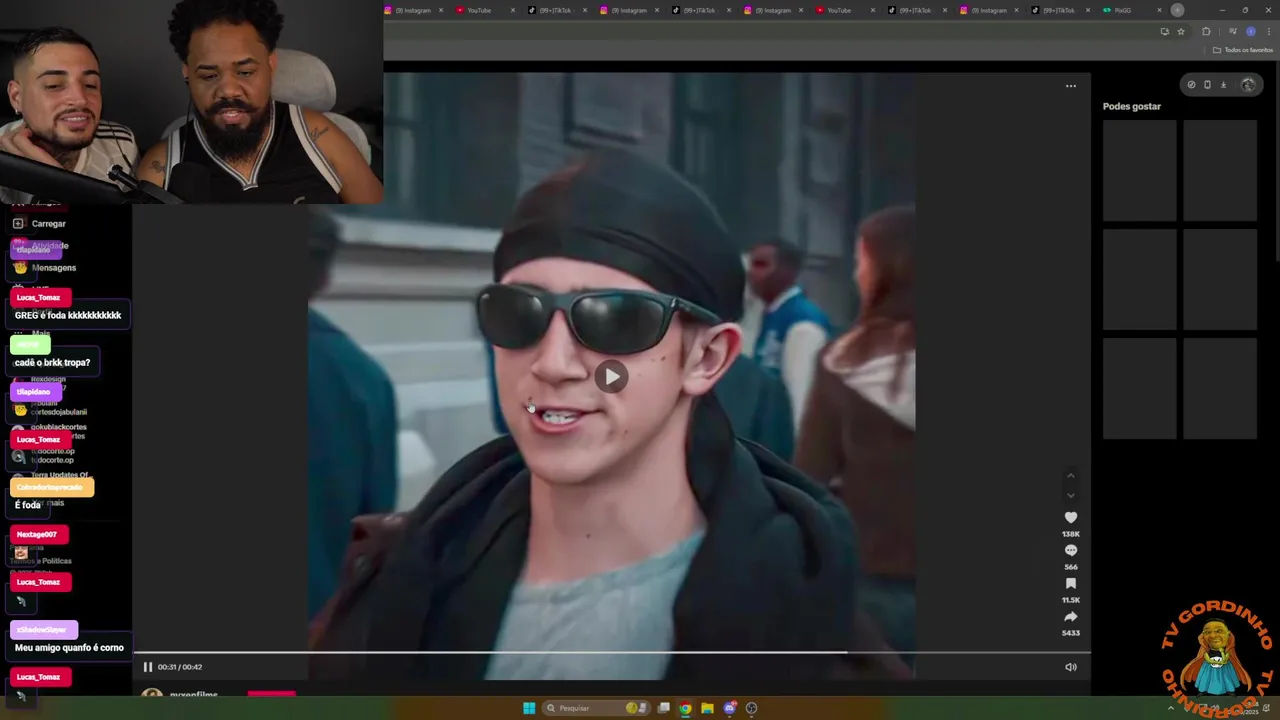Open the cortesdojabulanii followed account
The width and height of the screenshot is (1280, 720).
click(59, 412)
